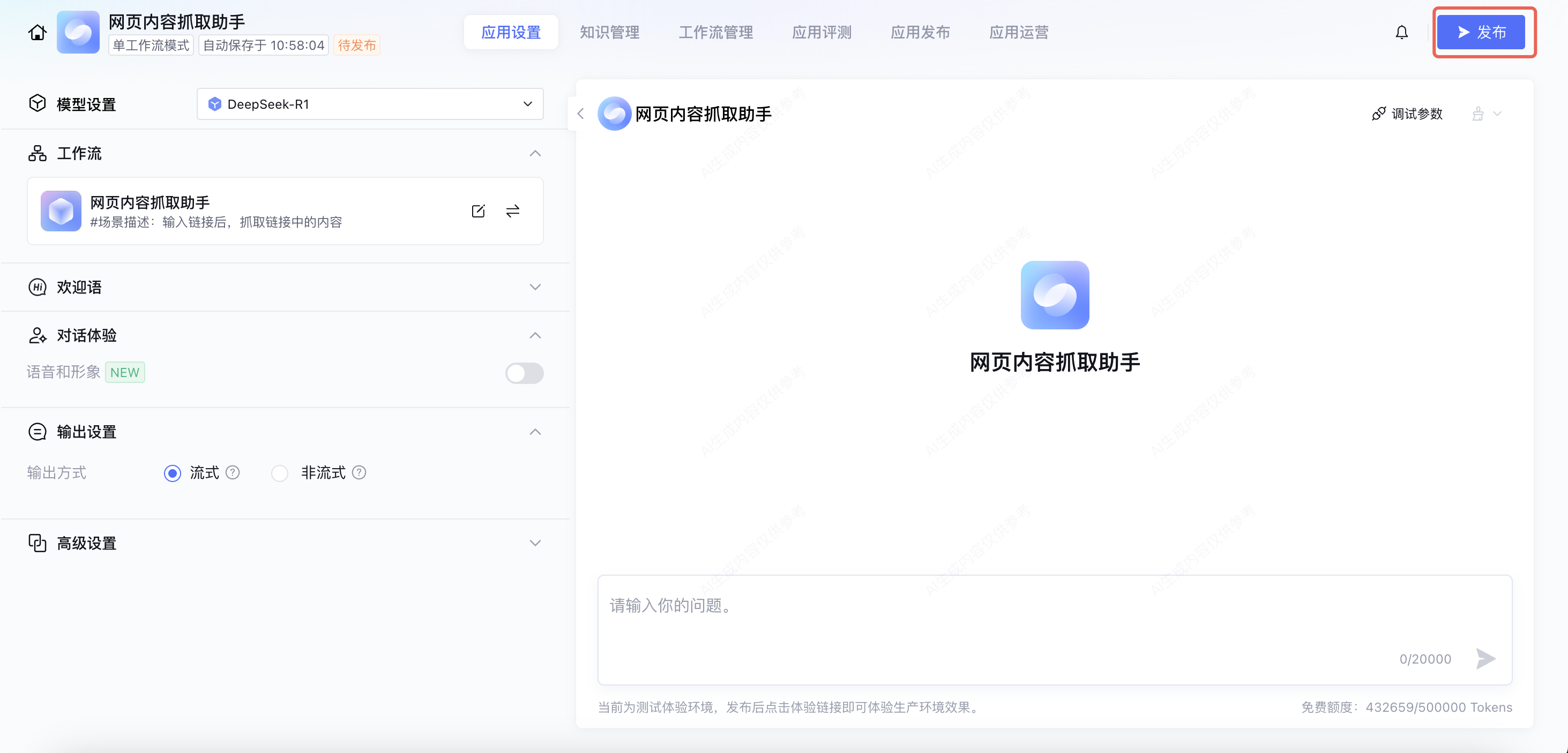This screenshot has width=1568, height=753.
Task: Open the DeepSeek-R1 model dropdown
Action: coord(369,104)
